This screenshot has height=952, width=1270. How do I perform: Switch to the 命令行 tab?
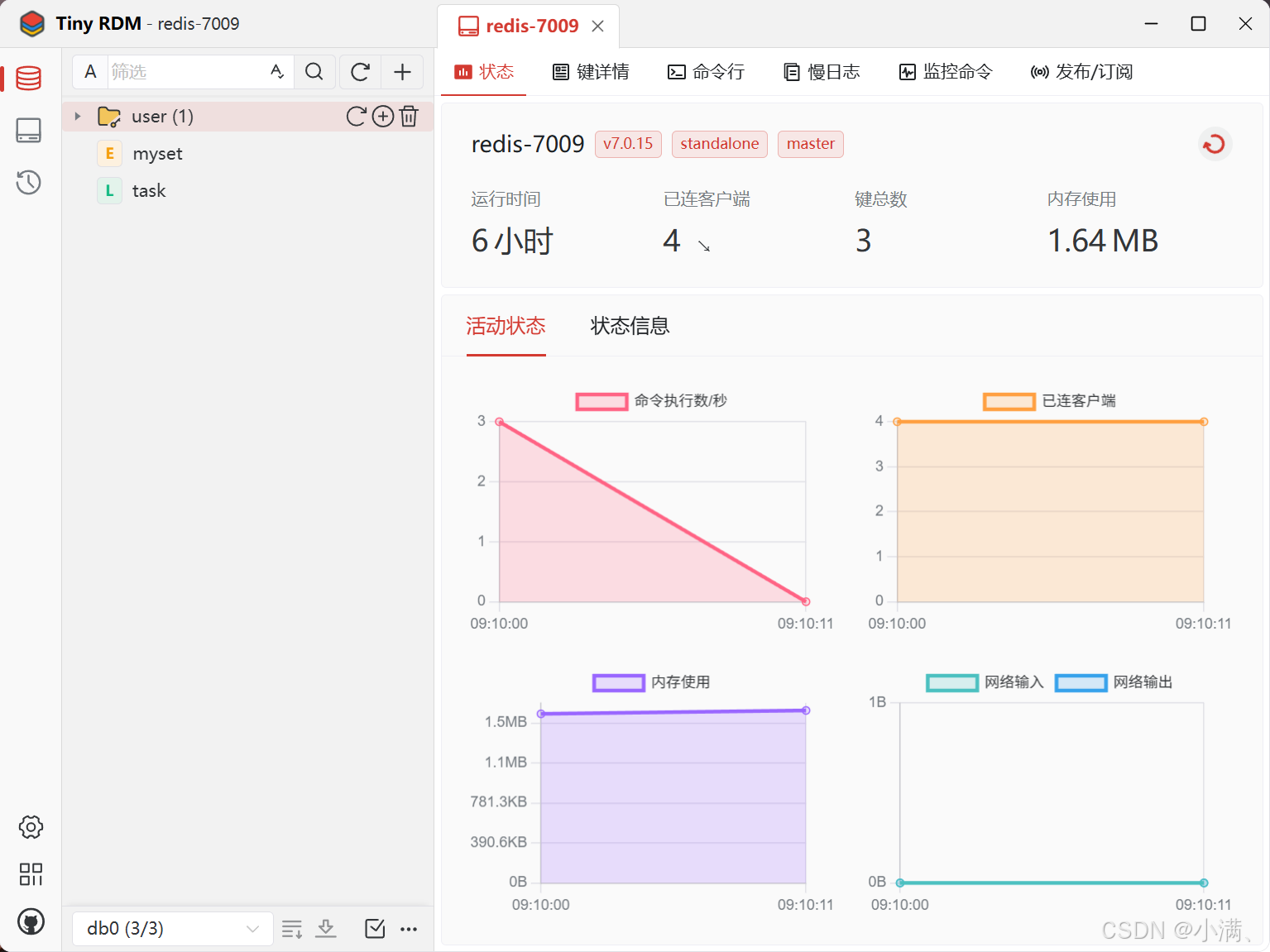[706, 72]
